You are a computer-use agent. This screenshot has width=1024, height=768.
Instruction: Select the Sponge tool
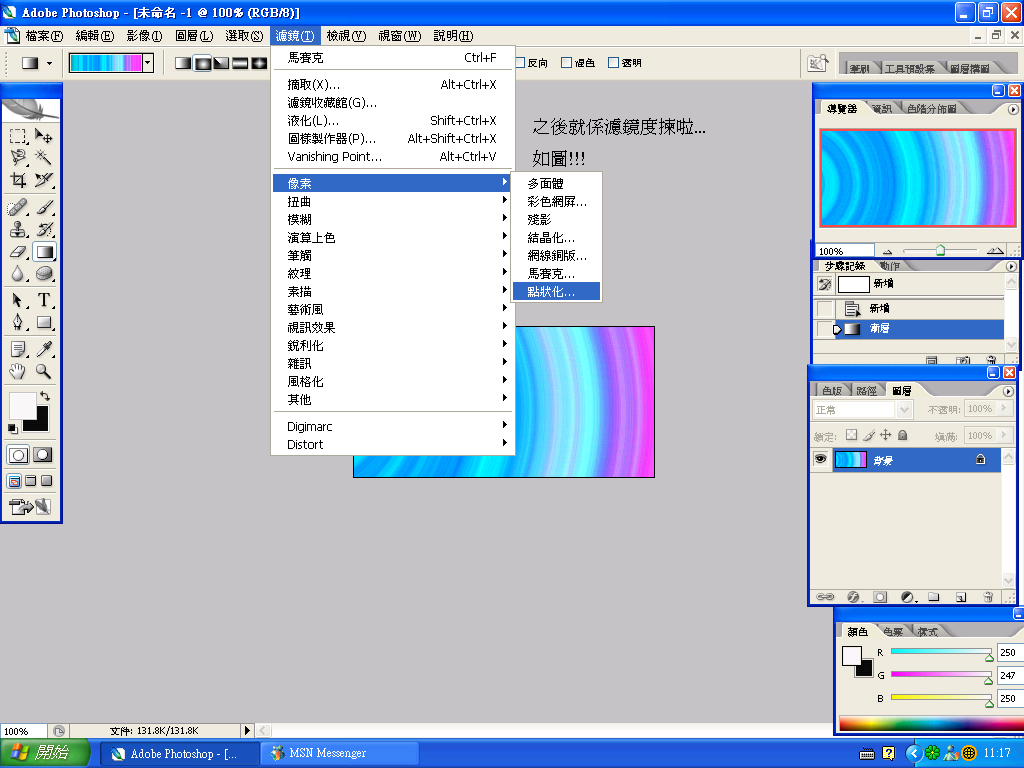coord(44,273)
